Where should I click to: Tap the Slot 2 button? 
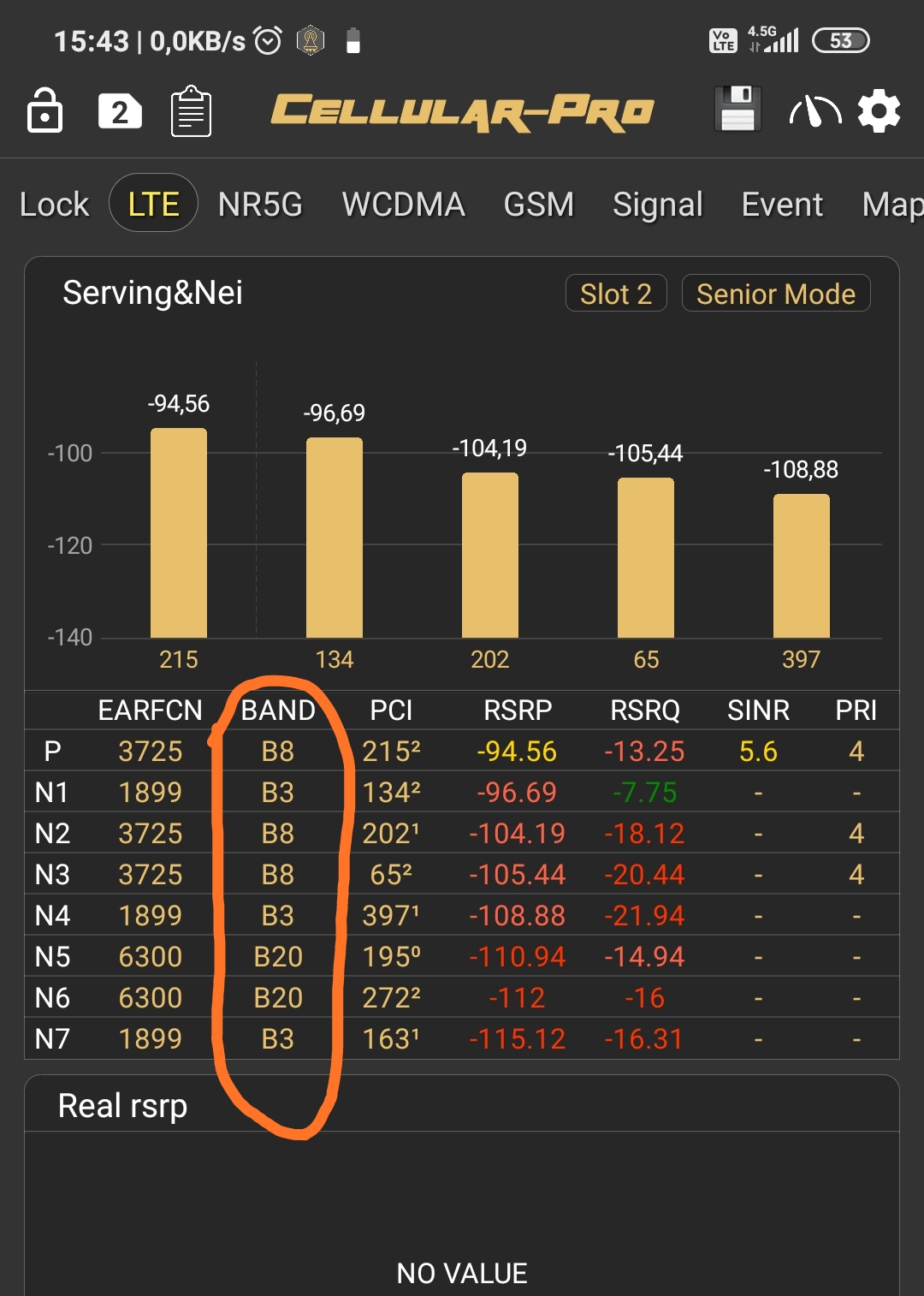pyautogui.click(x=616, y=294)
